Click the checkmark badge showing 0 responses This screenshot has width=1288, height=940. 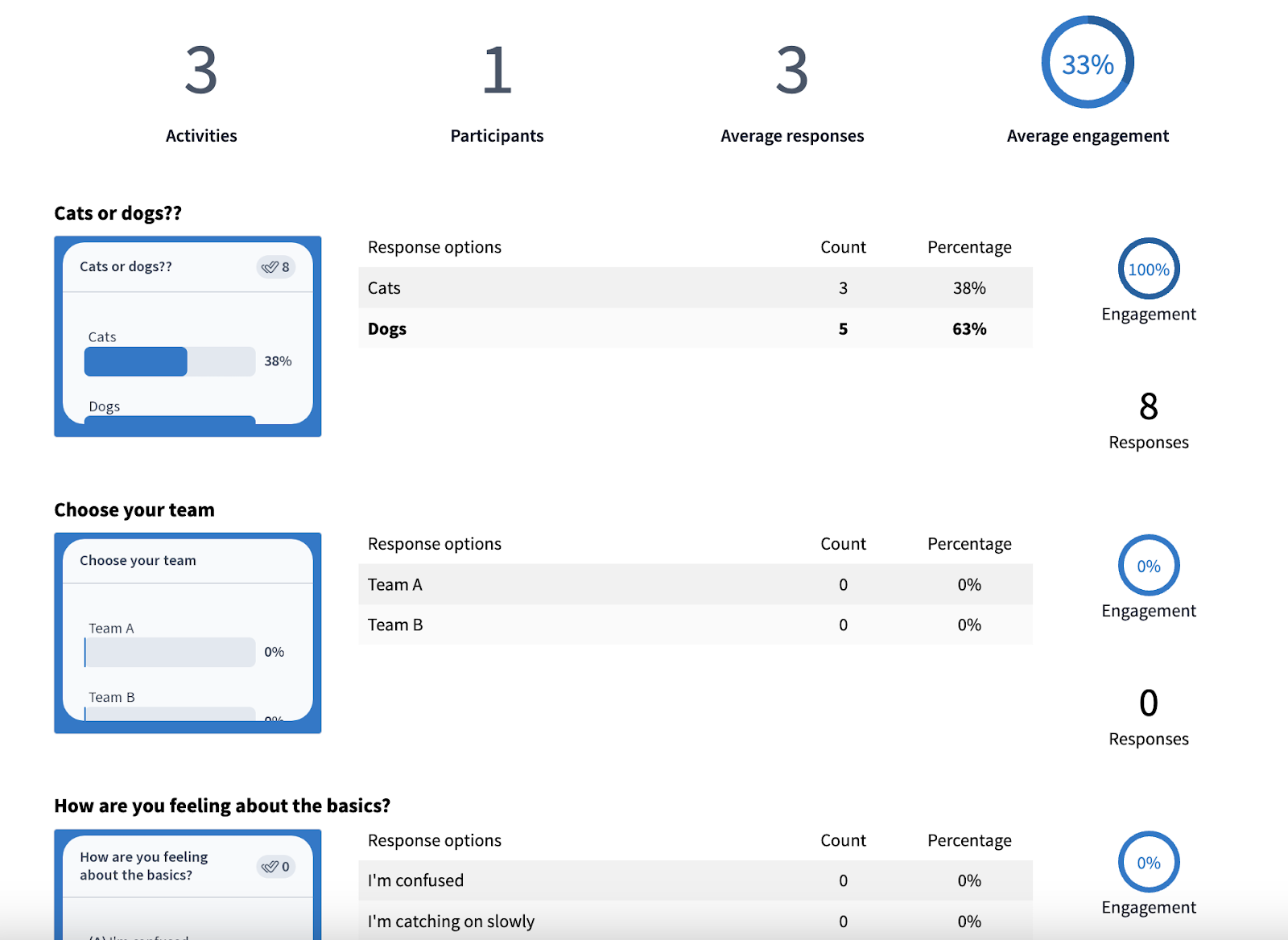pyautogui.click(x=275, y=866)
